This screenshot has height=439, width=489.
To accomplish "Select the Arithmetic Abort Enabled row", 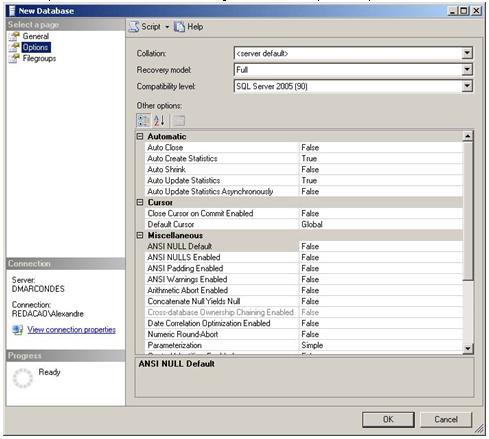I will (x=304, y=290).
